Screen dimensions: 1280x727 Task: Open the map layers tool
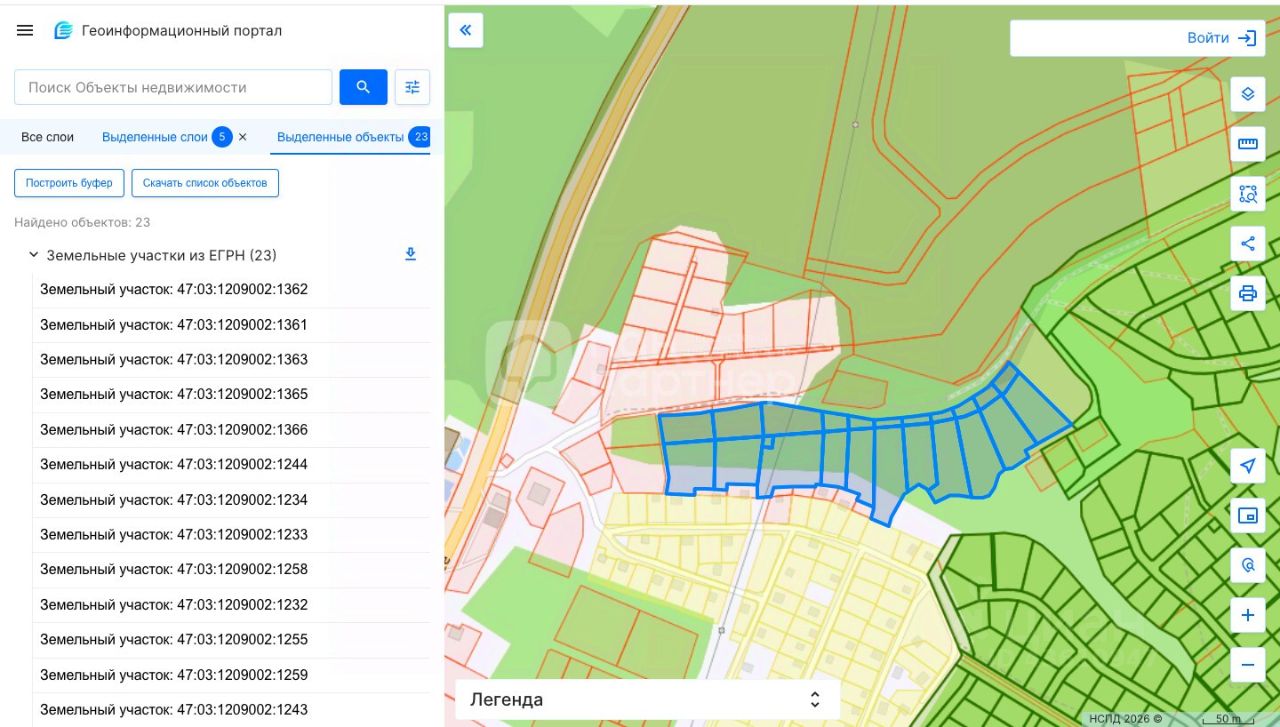point(1247,94)
